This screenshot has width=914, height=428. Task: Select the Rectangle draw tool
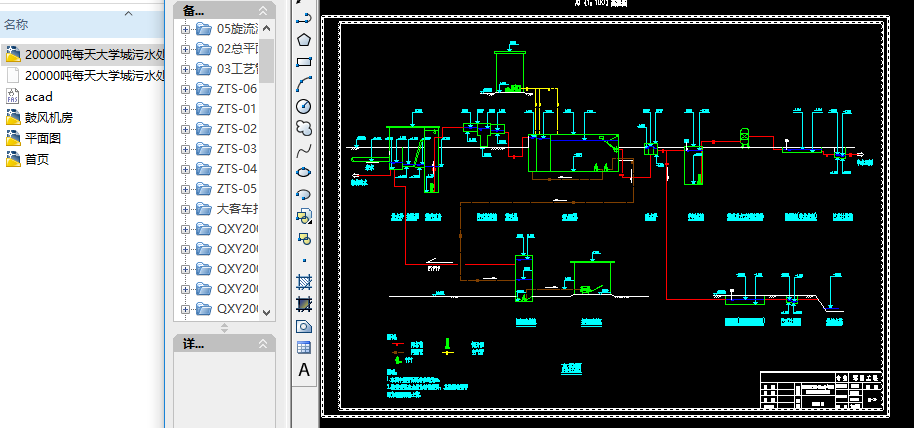pos(304,62)
